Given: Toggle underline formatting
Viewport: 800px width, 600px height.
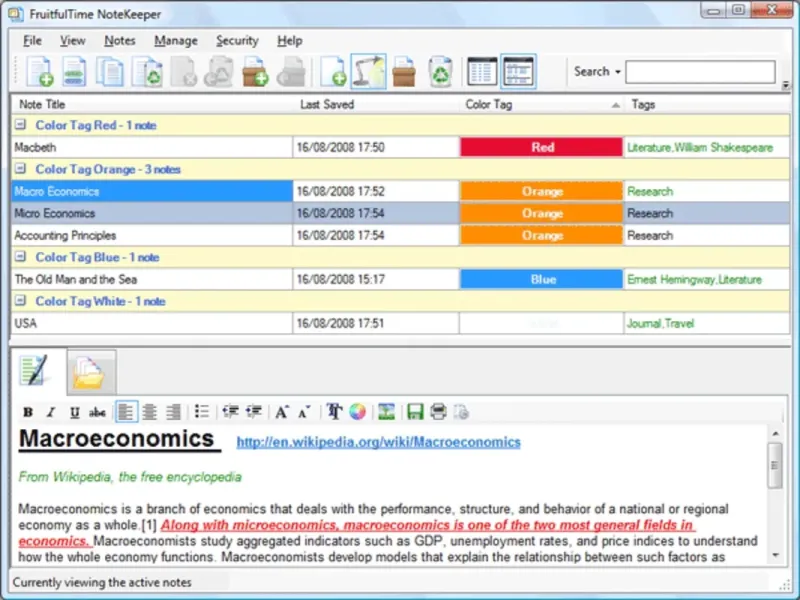Looking at the screenshot, I should pos(74,412).
